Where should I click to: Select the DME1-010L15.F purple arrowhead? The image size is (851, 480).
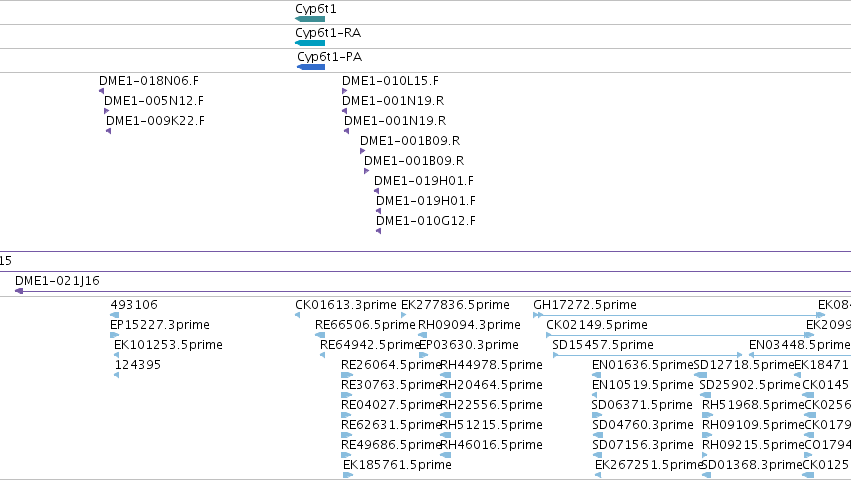tap(345, 91)
